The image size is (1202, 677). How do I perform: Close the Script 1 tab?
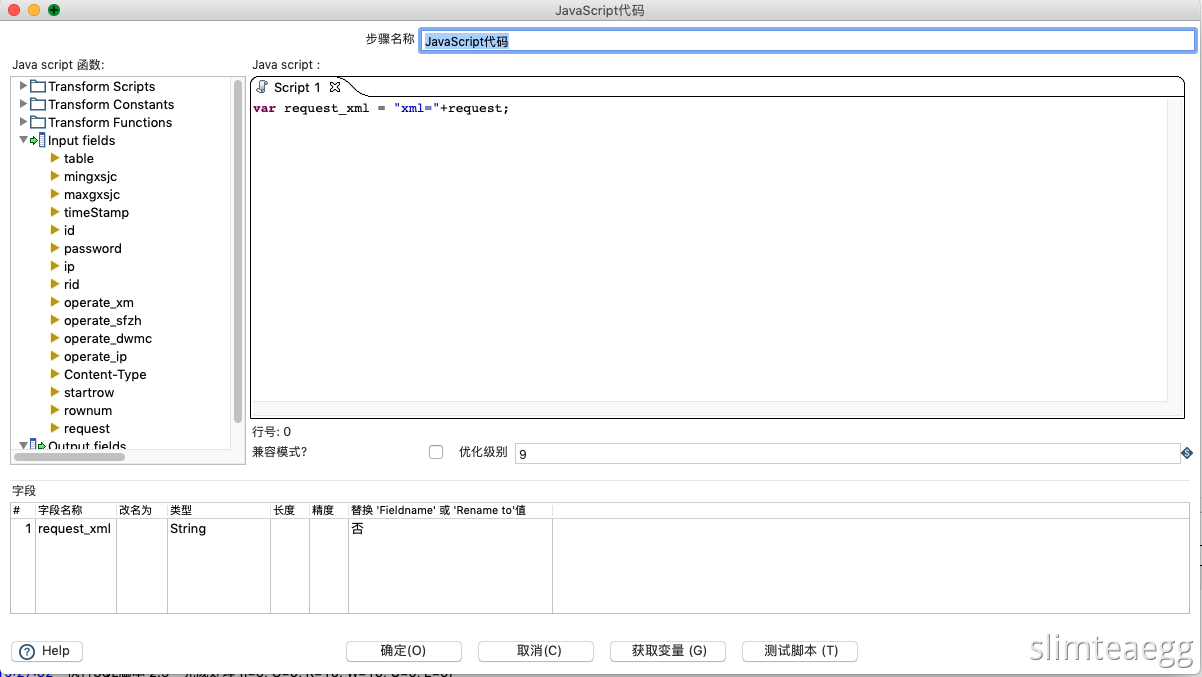point(335,87)
